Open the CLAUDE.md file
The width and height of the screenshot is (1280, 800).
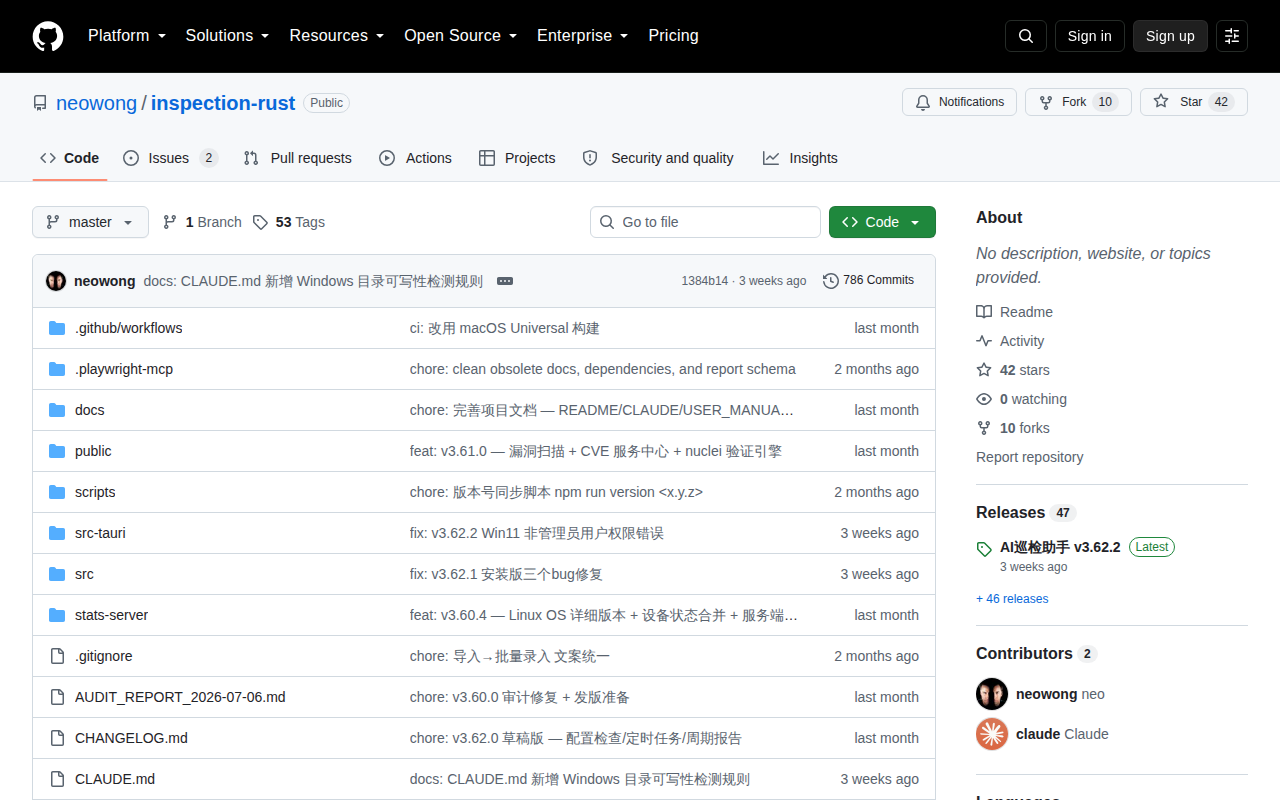pos(115,779)
